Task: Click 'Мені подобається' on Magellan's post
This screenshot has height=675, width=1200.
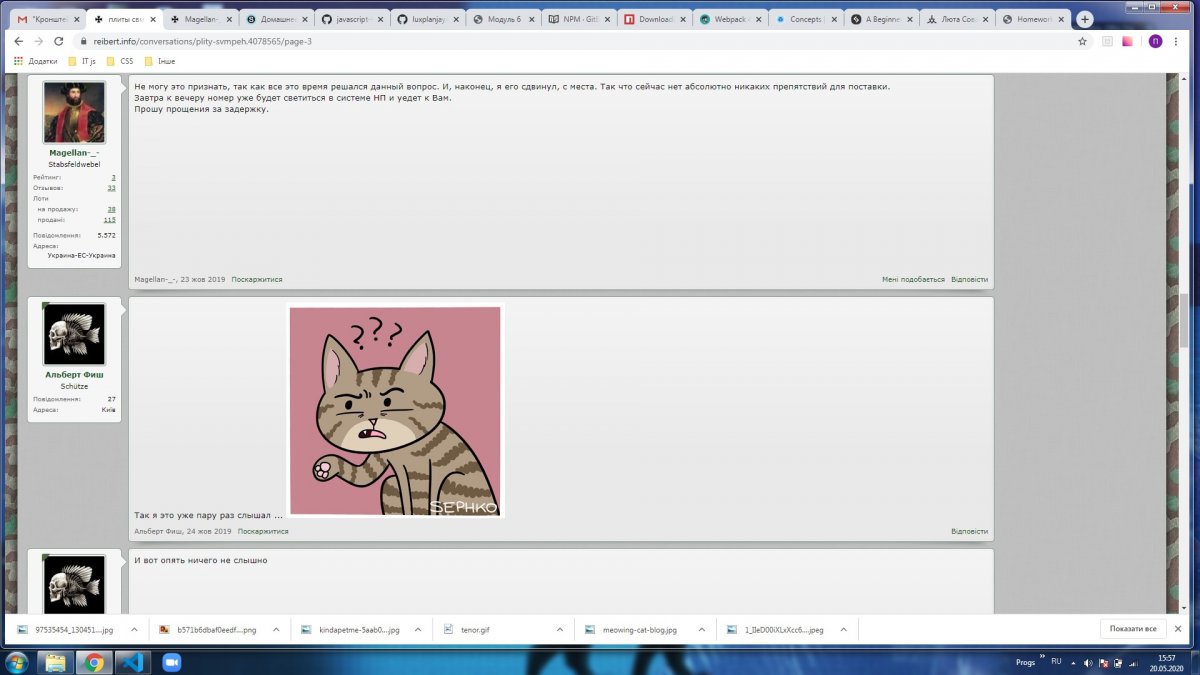Action: click(912, 280)
